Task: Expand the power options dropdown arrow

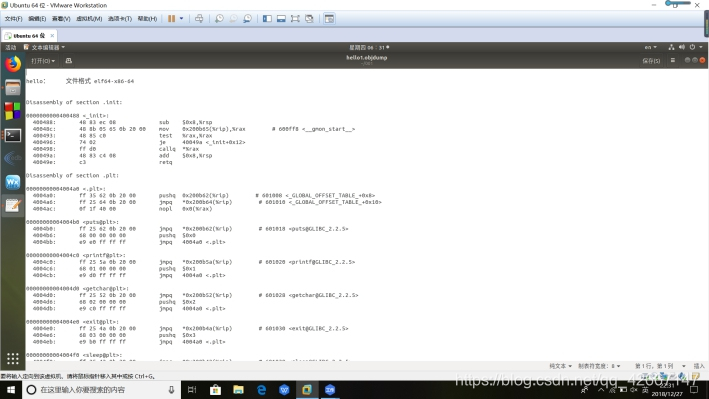Action: point(182,19)
